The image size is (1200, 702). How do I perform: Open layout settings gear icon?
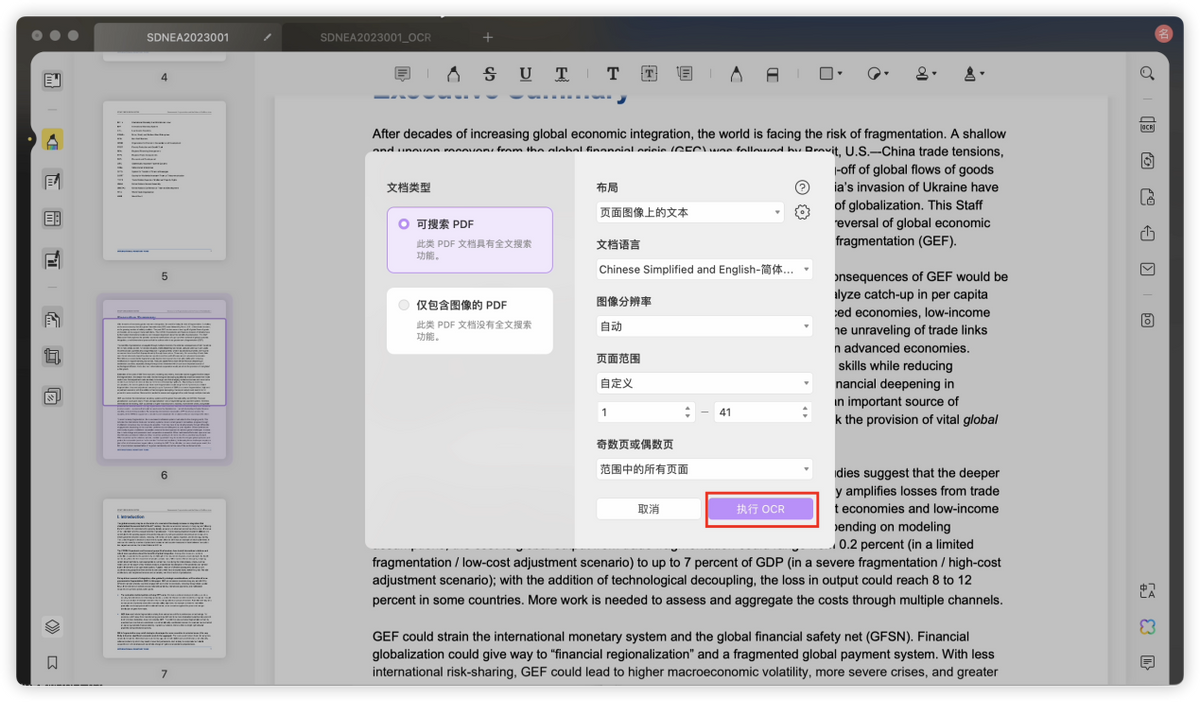point(802,212)
